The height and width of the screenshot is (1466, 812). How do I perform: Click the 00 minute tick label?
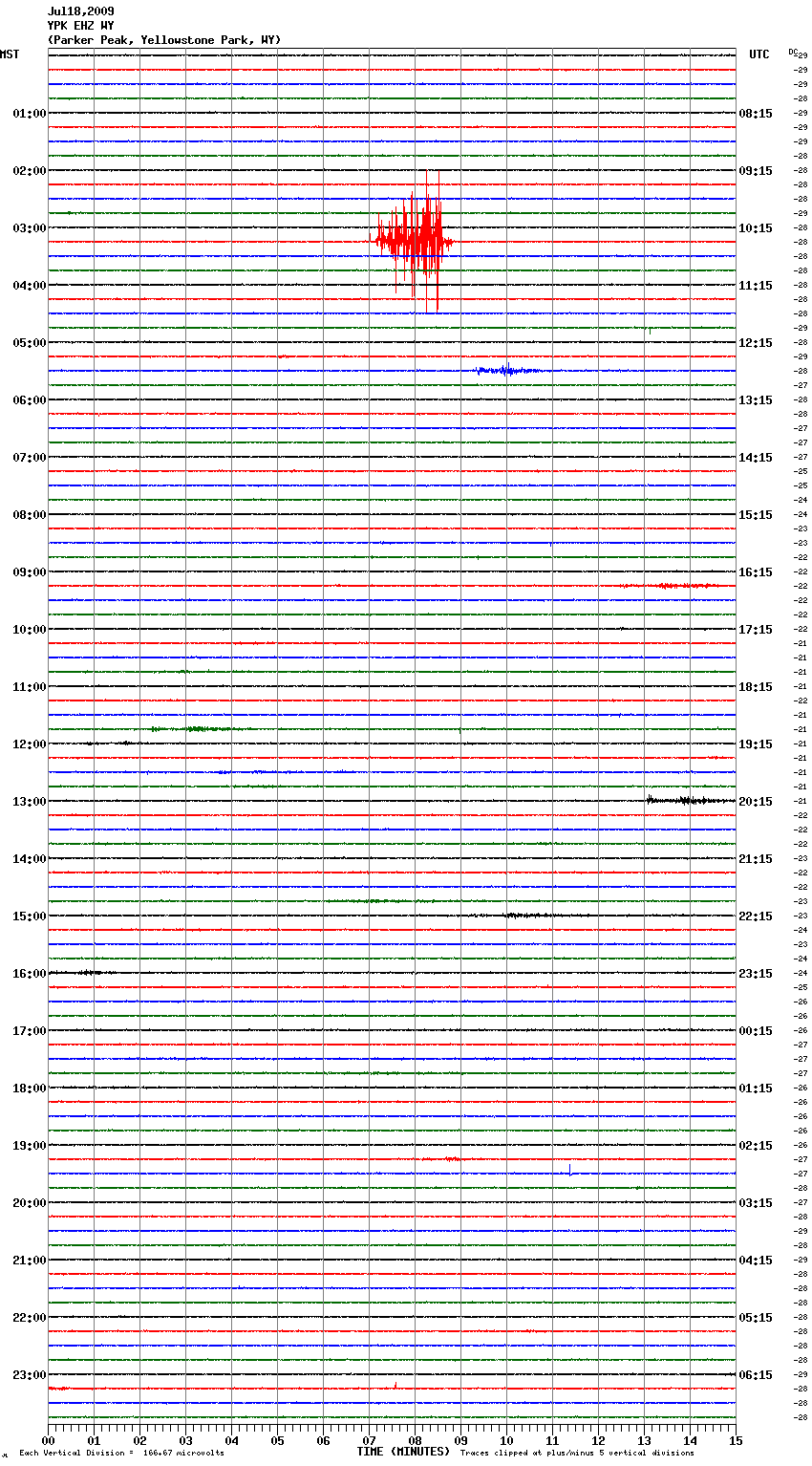coord(48,1440)
